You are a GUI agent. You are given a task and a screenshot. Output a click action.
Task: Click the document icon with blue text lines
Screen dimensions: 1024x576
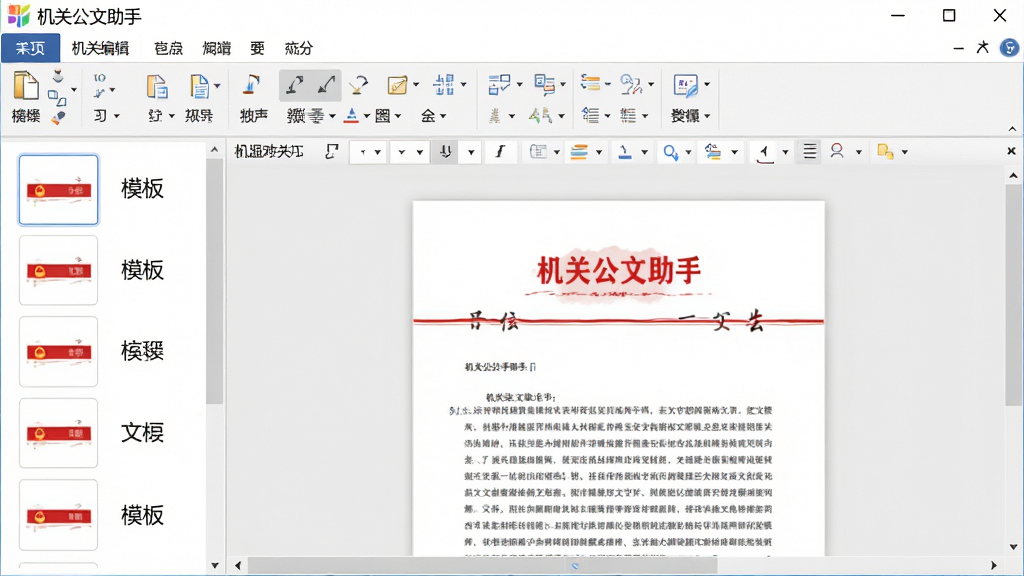(199, 86)
